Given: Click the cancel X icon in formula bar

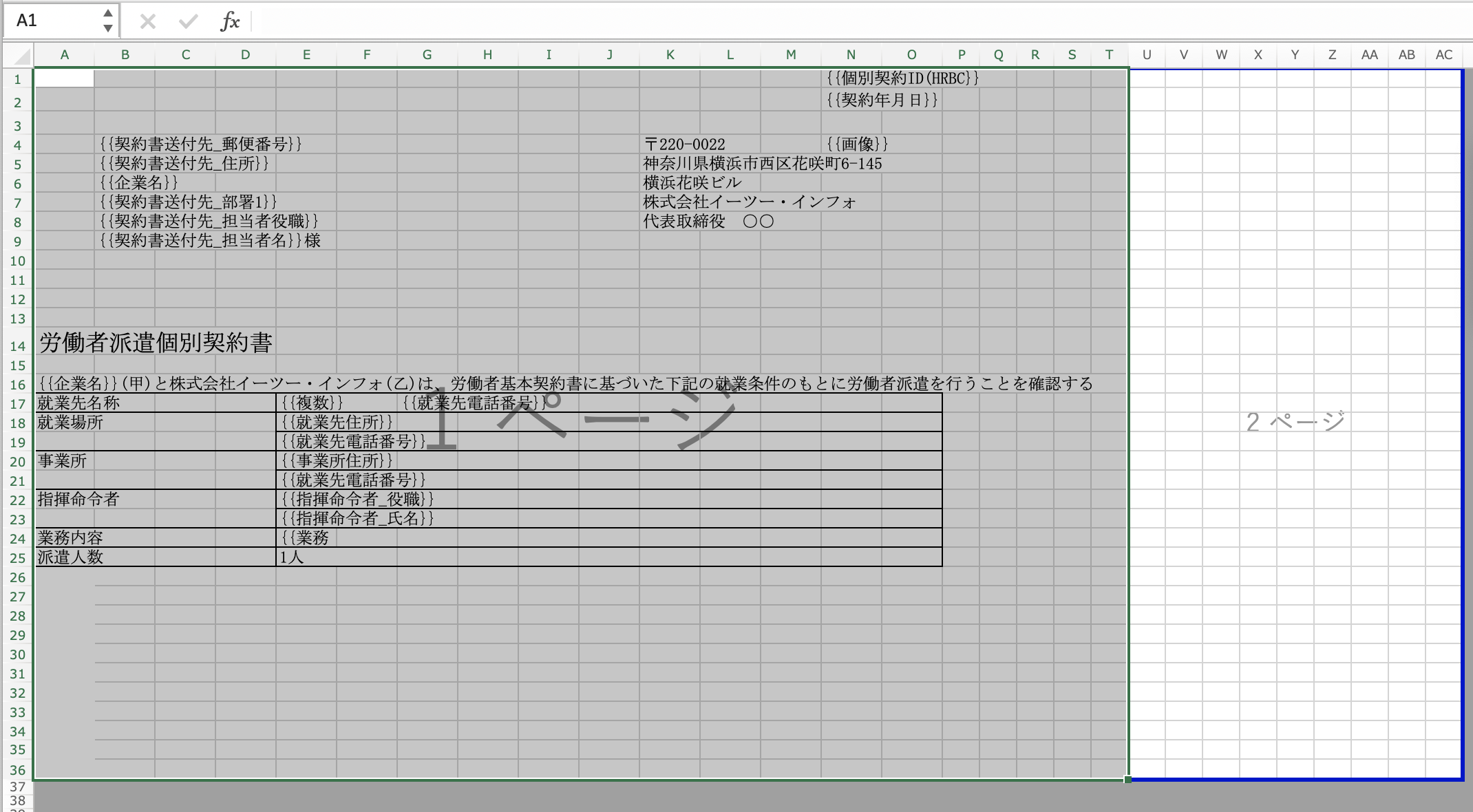Looking at the screenshot, I should click(147, 21).
